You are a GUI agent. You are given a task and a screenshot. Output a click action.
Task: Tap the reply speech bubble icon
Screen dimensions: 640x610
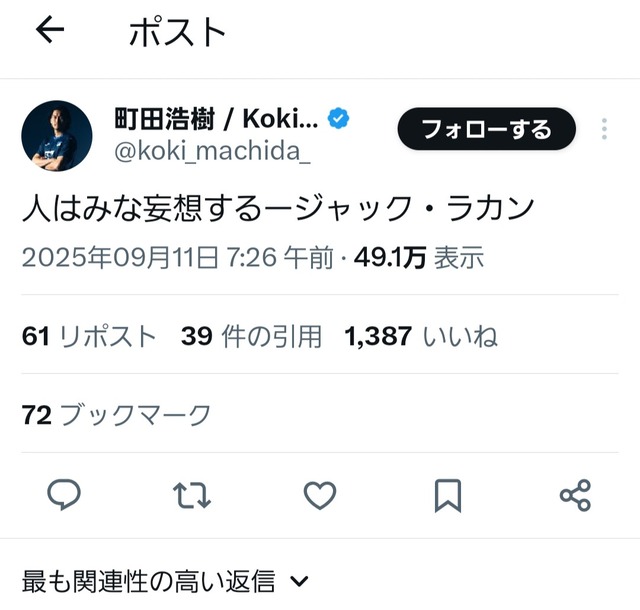pyautogui.click(x=64, y=494)
